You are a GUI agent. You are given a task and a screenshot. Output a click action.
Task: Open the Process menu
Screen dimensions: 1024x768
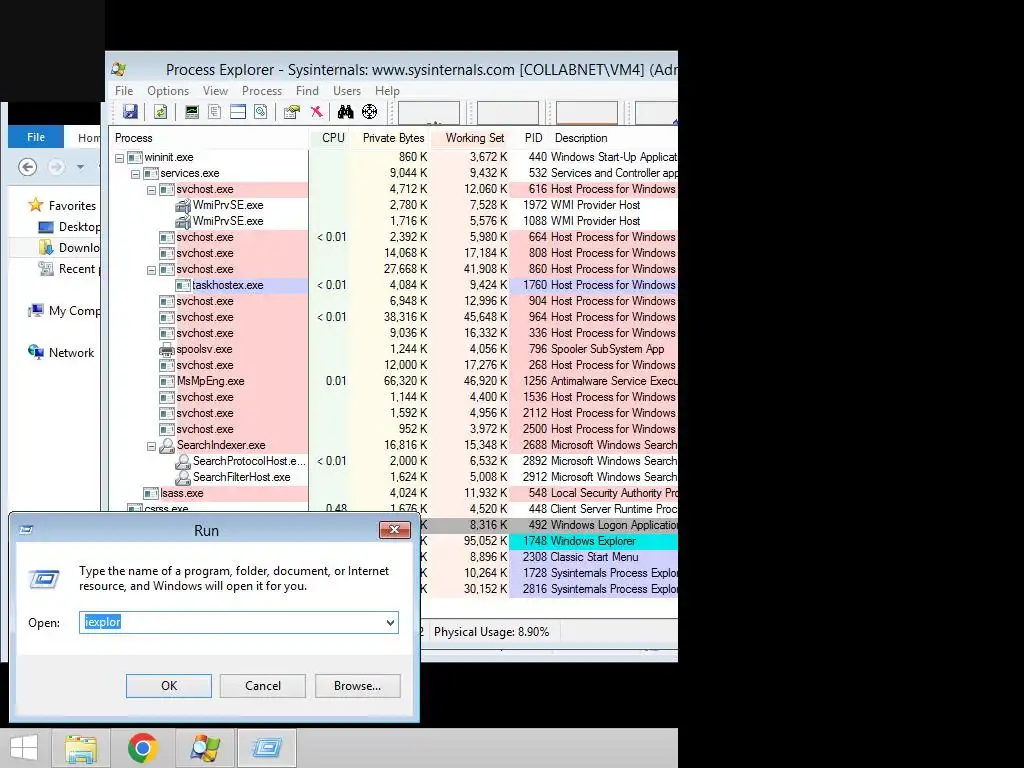pyautogui.click(x=262, y=91)
